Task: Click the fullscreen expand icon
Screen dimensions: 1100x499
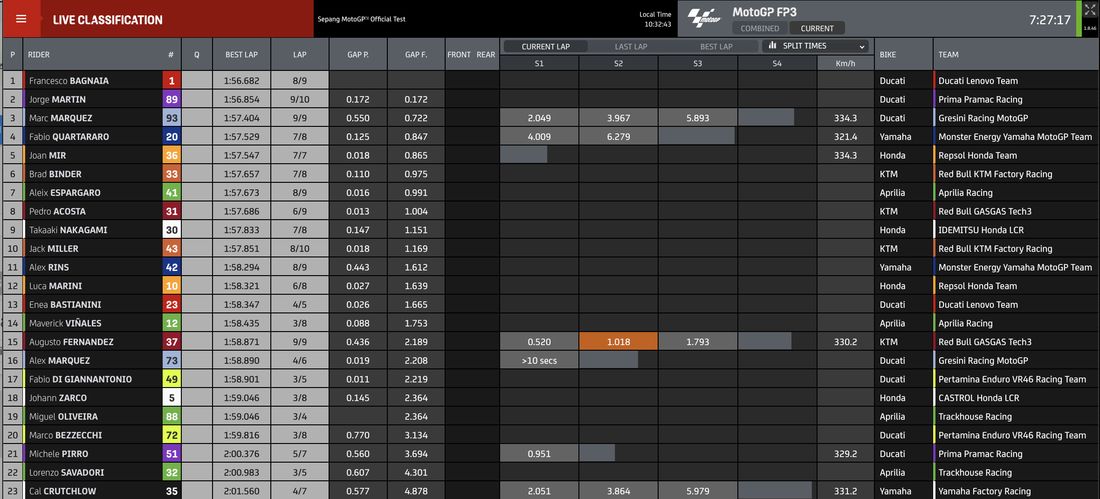Action: [x=1089, y=11]
